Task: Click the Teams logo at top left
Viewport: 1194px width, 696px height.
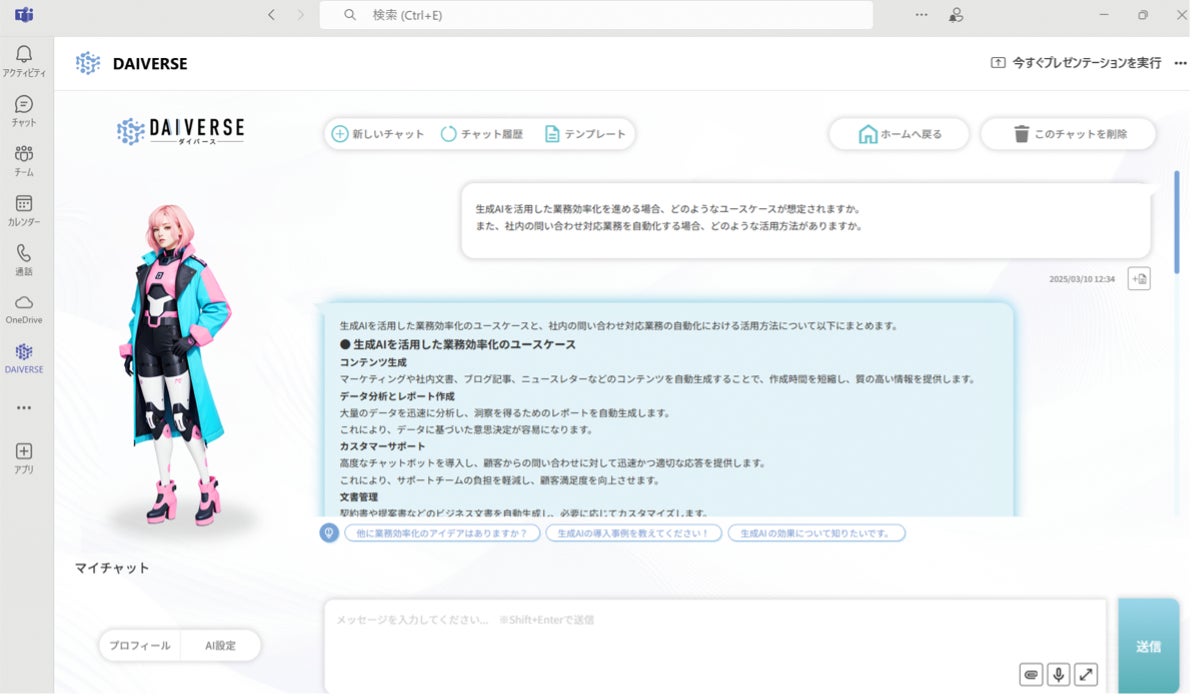Action: point(24,14)
